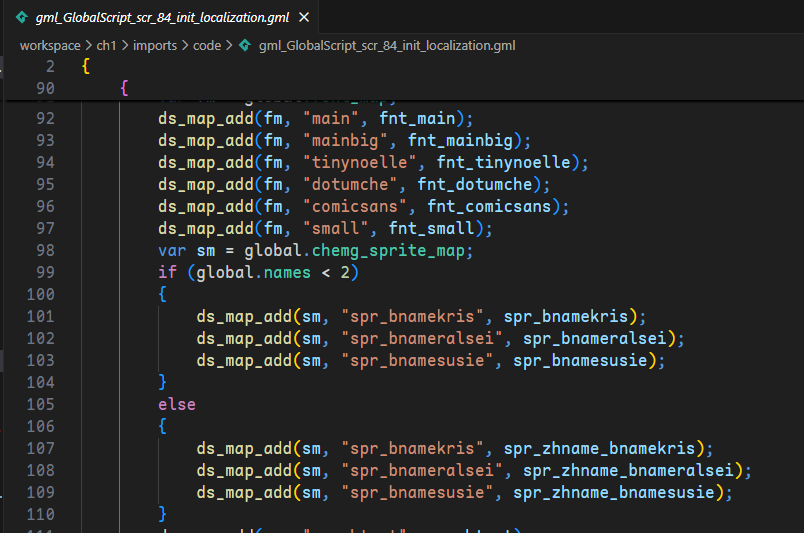Expand chevron after ch1 breadcrumb

(x=125, y=46)
